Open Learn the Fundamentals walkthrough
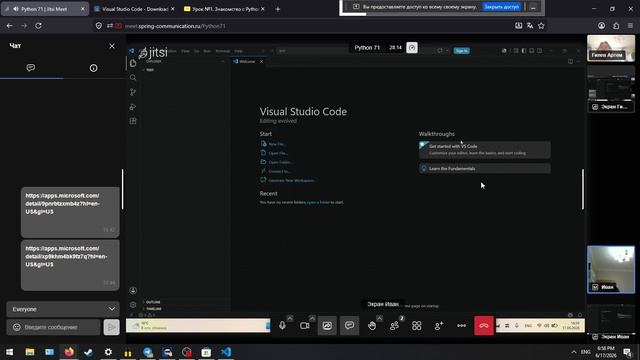 click(x=484, y=169)
